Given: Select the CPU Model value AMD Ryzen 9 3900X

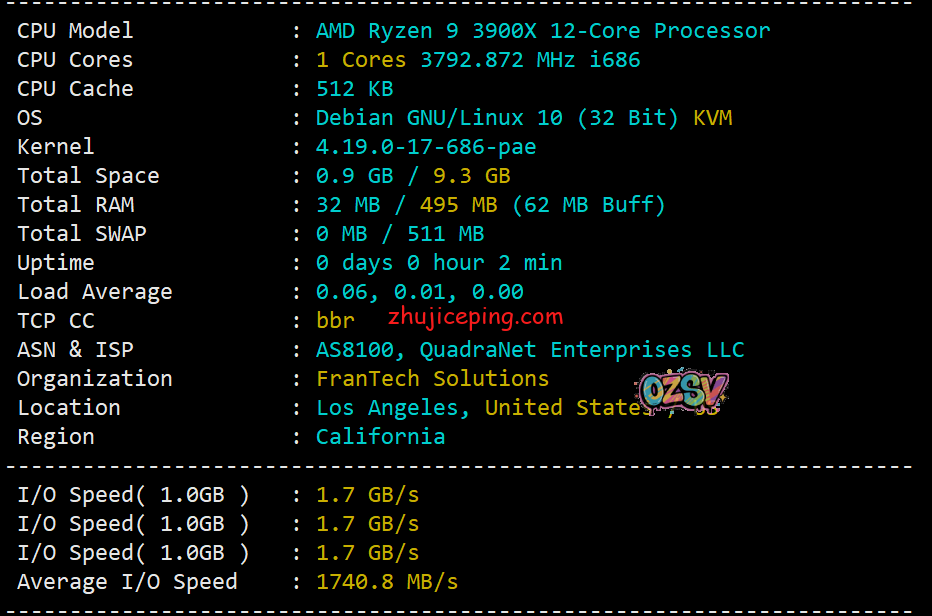Looking at the screenshot, I should click(426, 31).
